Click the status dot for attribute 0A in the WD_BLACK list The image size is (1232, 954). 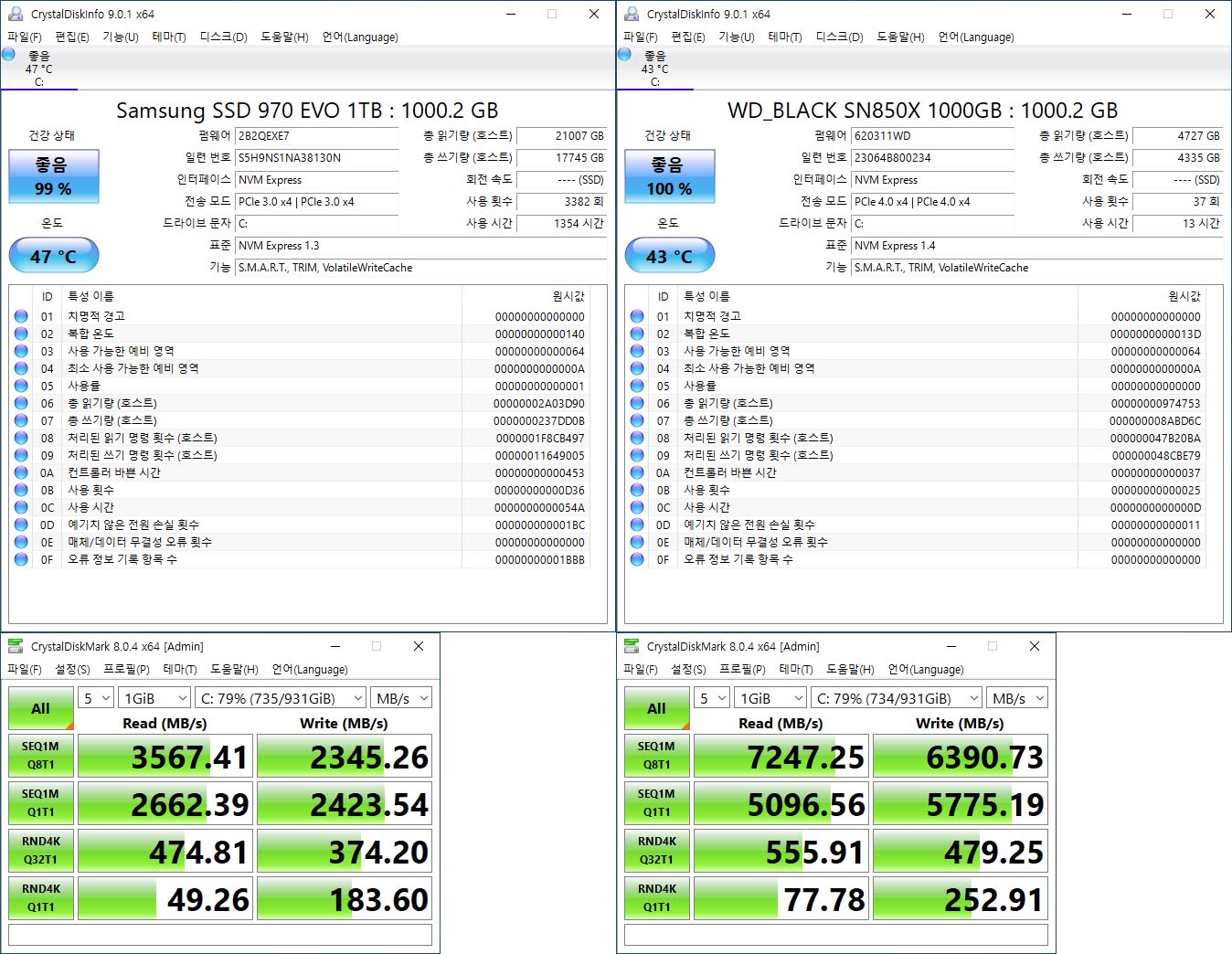637,472
